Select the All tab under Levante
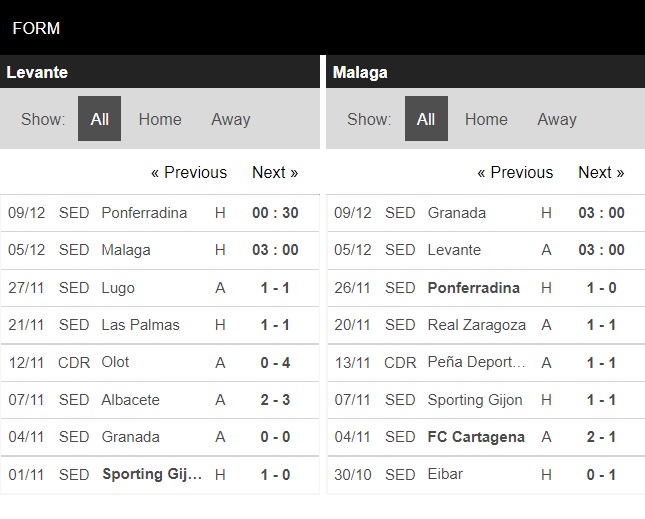The height and width of the screenshot is (519, 645). click(x=100, y=119)
